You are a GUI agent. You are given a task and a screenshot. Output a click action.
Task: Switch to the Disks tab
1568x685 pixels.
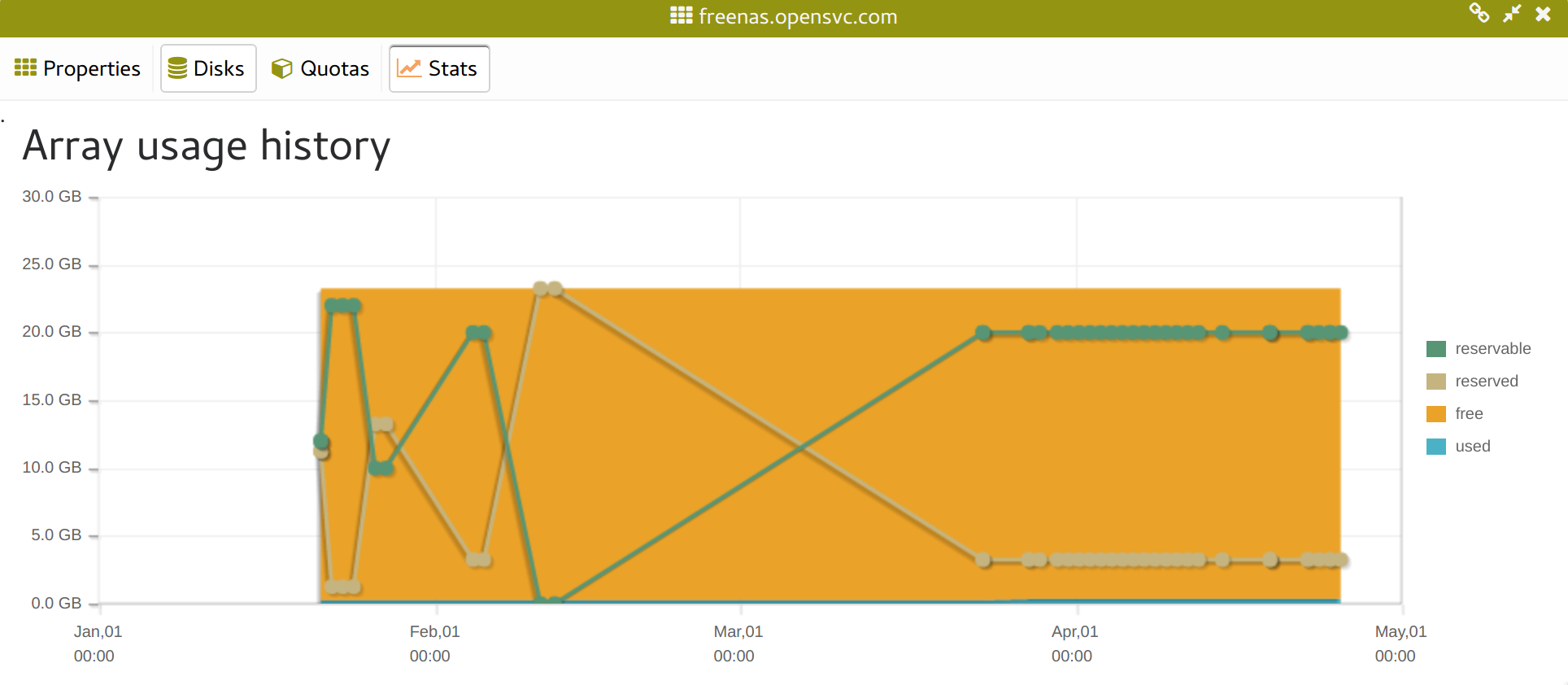(218, 68)
